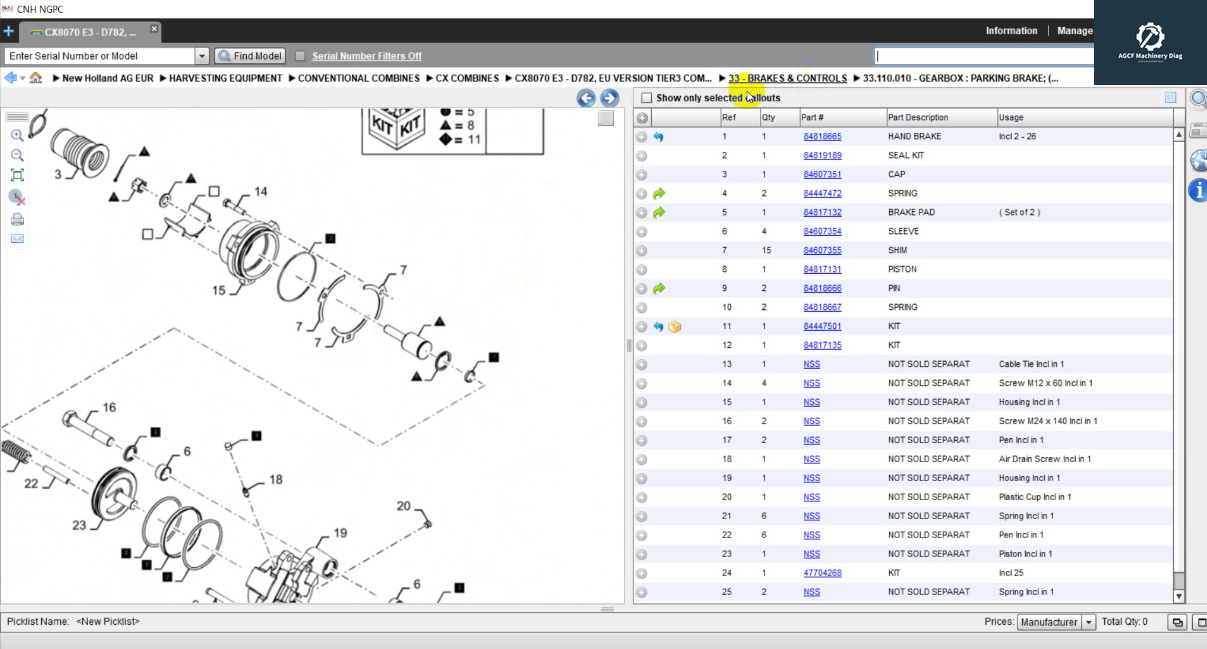This screenshot has width=1207, height=649.
Task: Zoom out on the parts diagram
Action: coord(17,155)
